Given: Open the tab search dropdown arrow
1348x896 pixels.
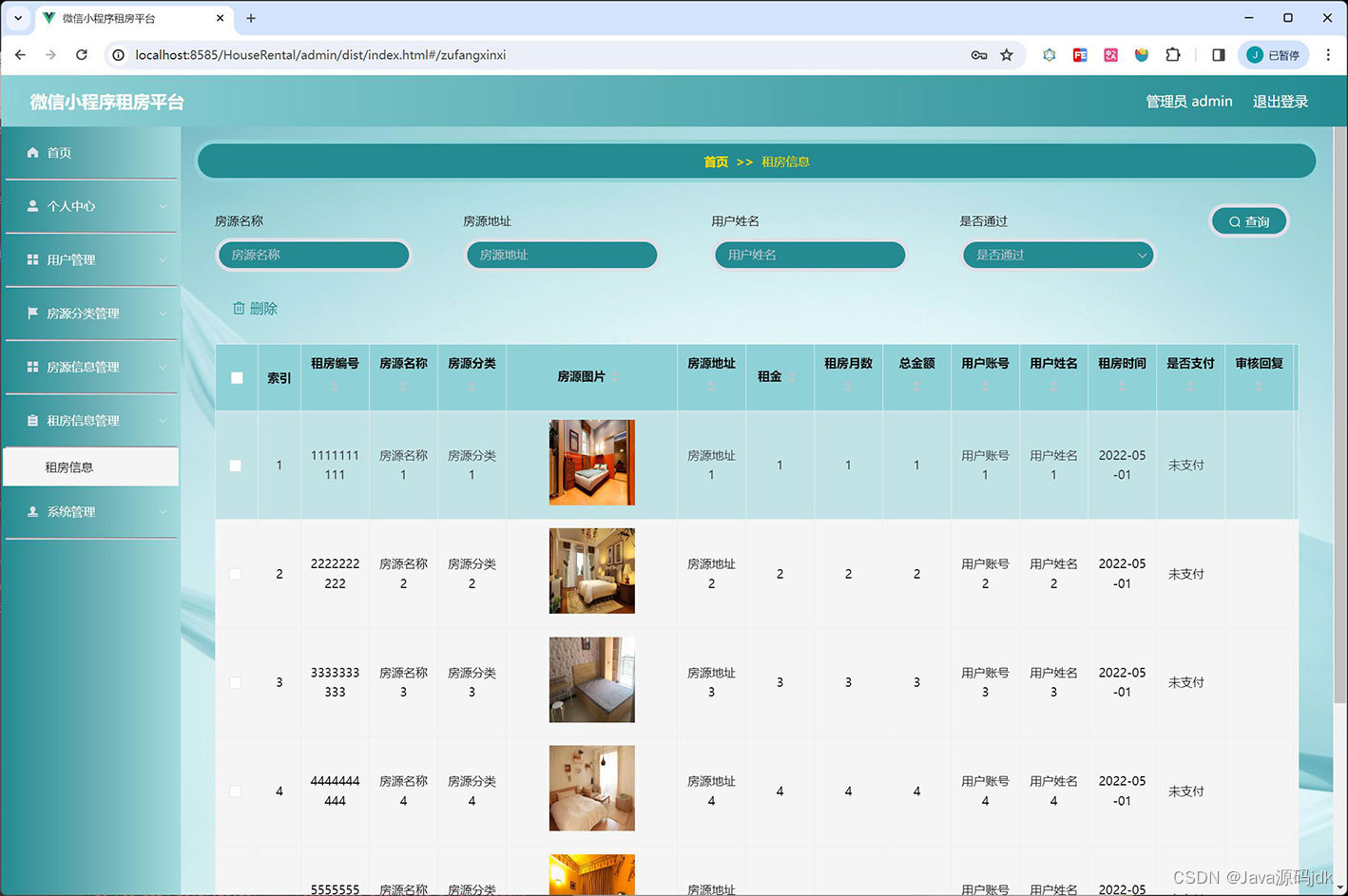Looking at the screenshot, I should pyautogui.click(x=17, y=18).
